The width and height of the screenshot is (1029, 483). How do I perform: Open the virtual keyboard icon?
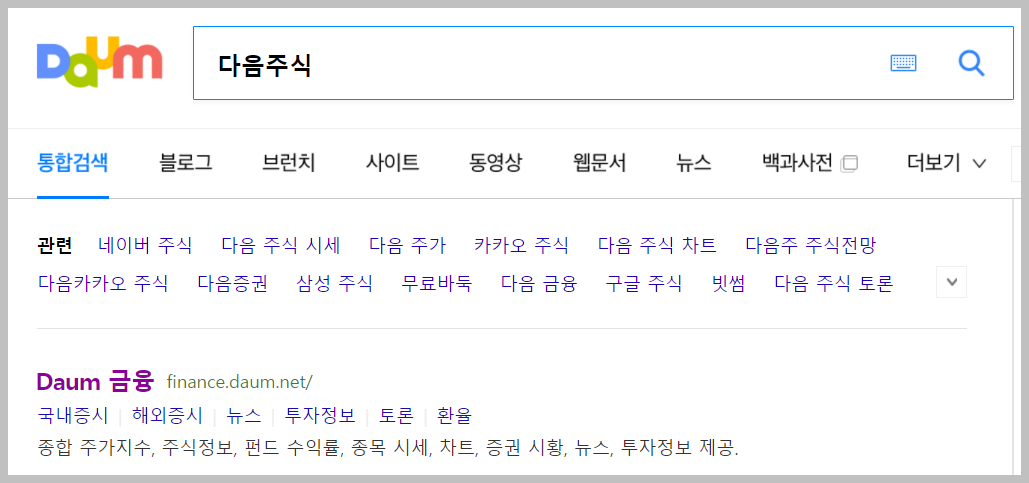[903, 63]
